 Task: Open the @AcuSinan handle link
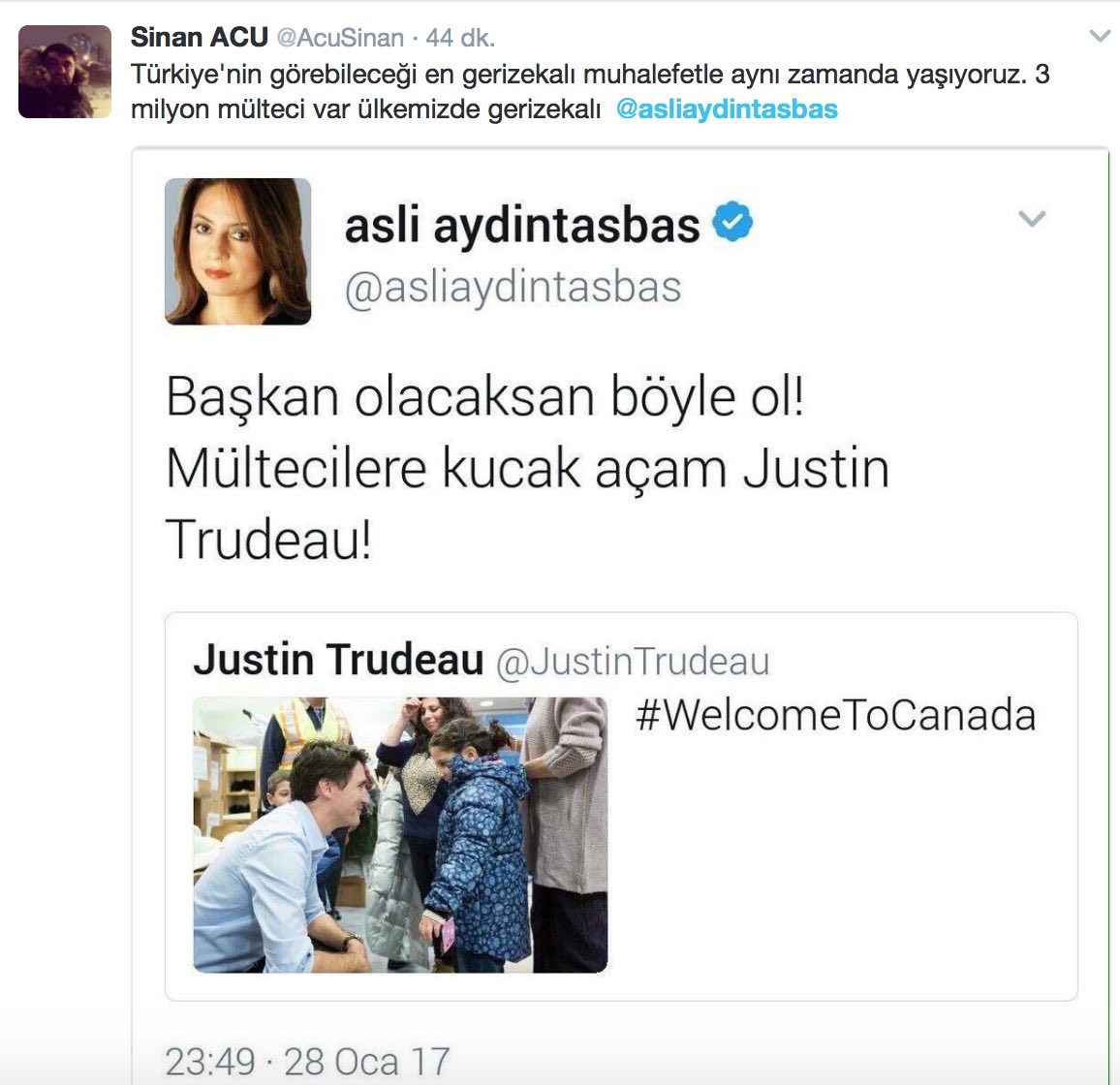click(x=340, y=38)
